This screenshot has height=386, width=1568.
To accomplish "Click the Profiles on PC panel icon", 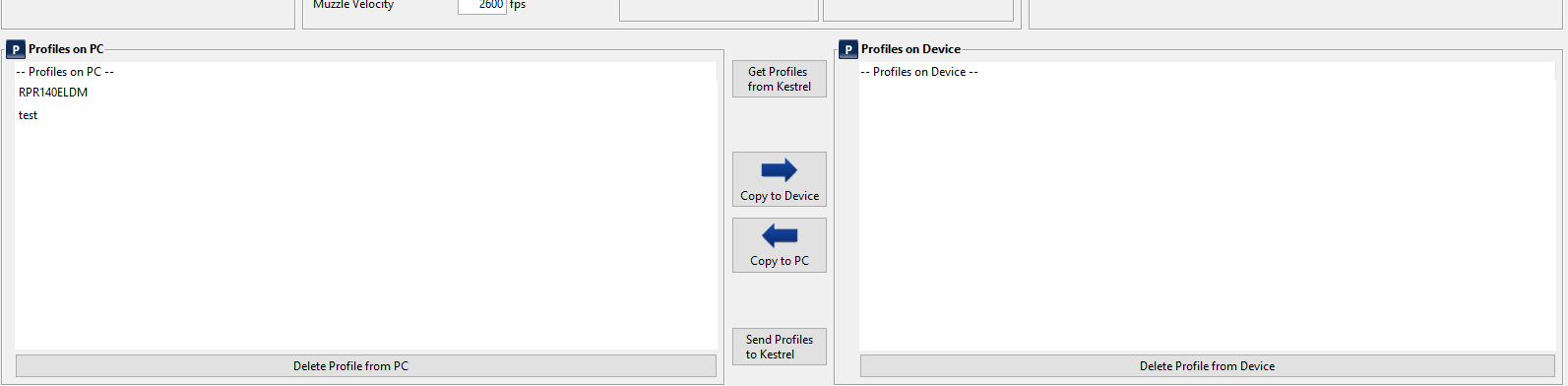I will [x=16, y=49].
